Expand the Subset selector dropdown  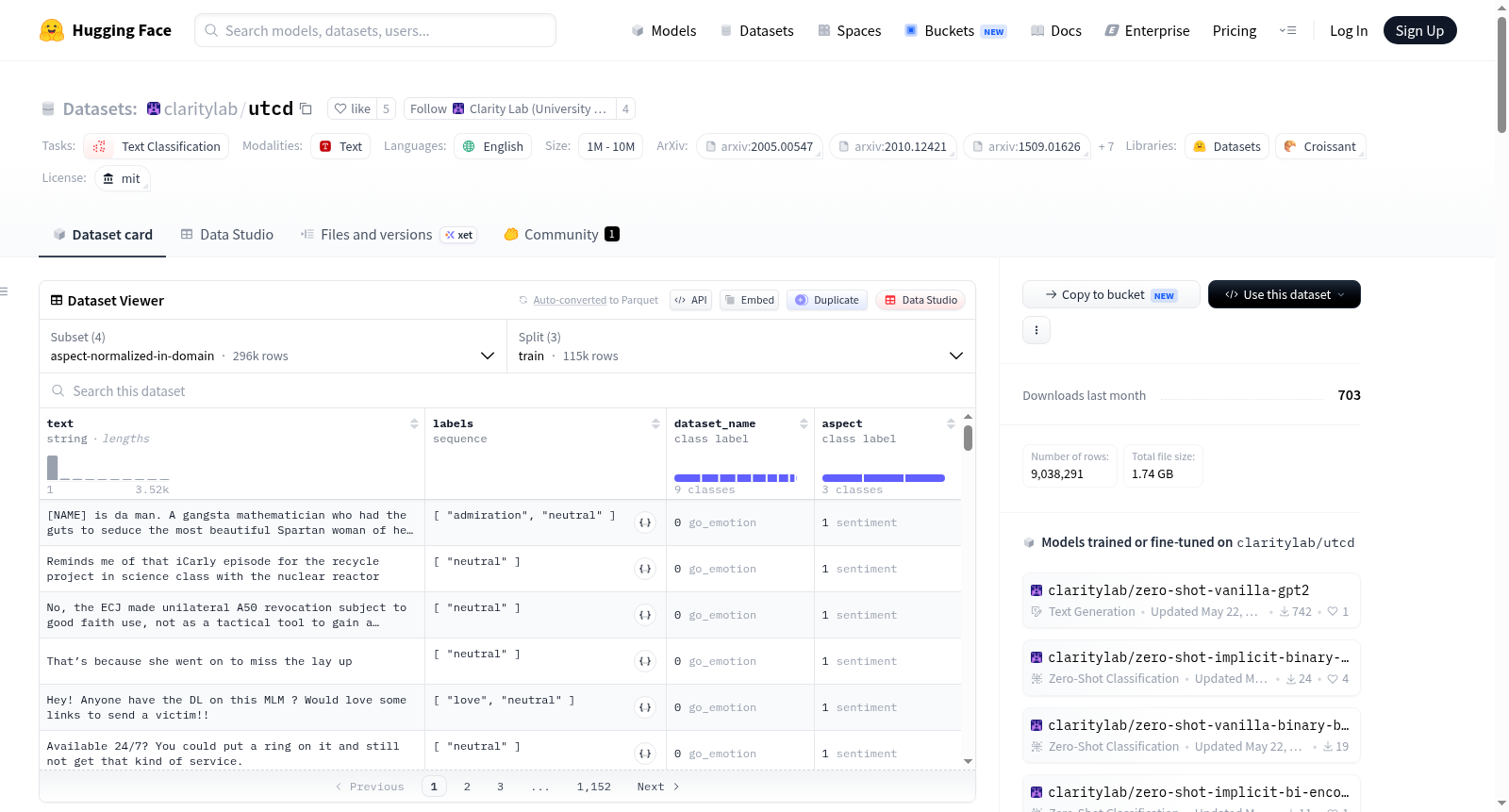tap(273, 347)
